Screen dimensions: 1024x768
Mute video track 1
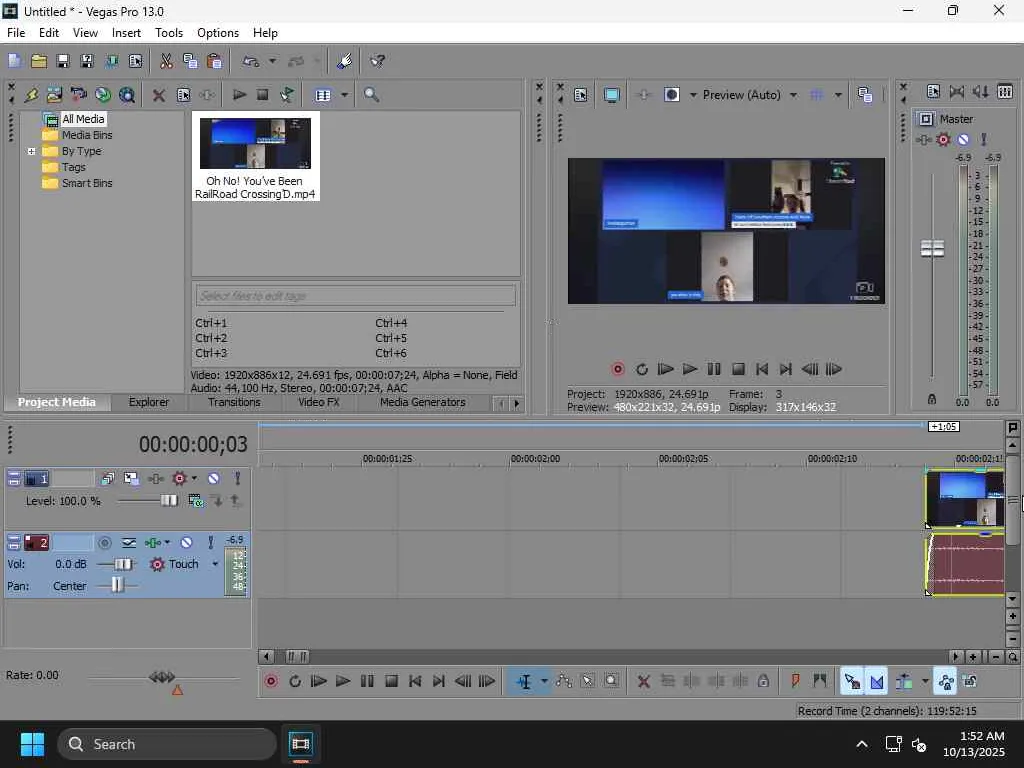click(x=213, y=479)
